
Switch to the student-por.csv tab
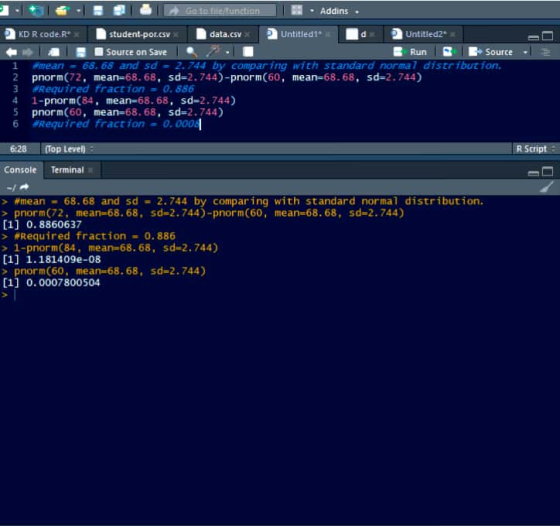click(138, 34)
